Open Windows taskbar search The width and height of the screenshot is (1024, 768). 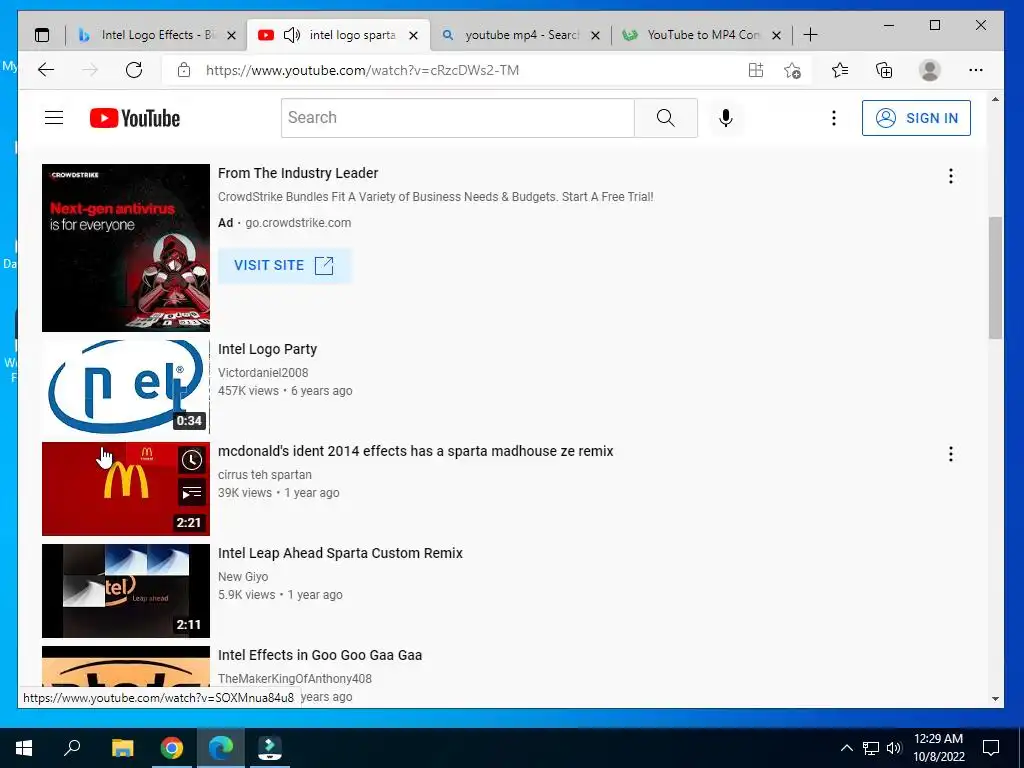(72, 748)
